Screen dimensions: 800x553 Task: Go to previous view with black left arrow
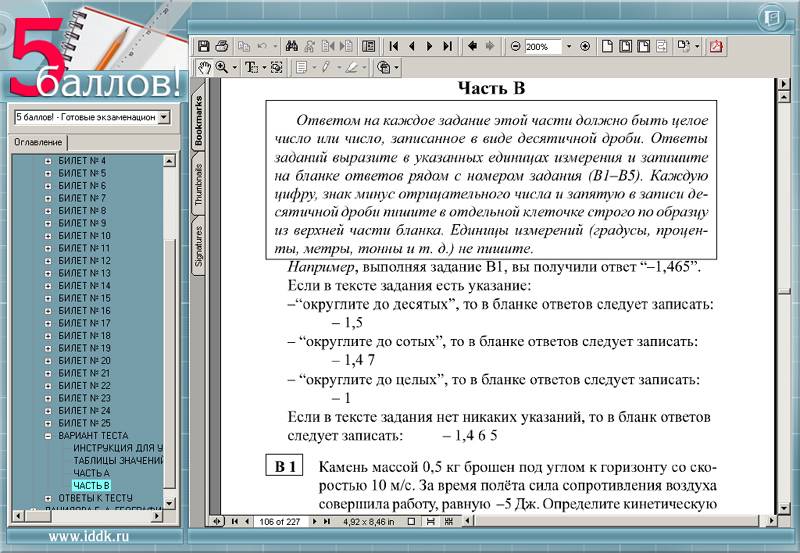472,46
